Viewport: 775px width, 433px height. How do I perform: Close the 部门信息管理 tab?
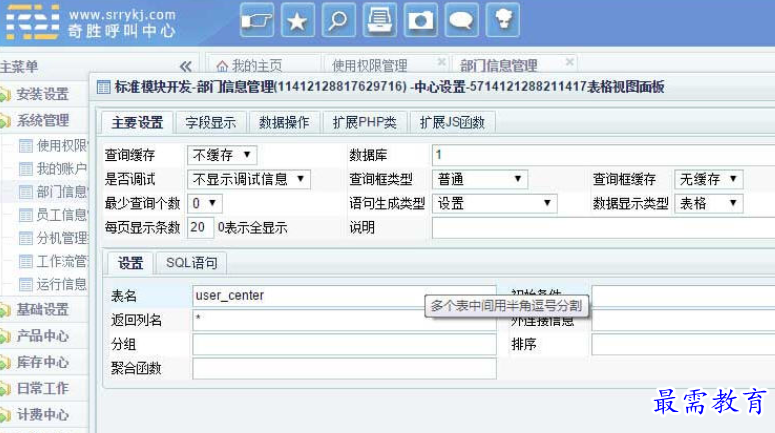point(569,62)
